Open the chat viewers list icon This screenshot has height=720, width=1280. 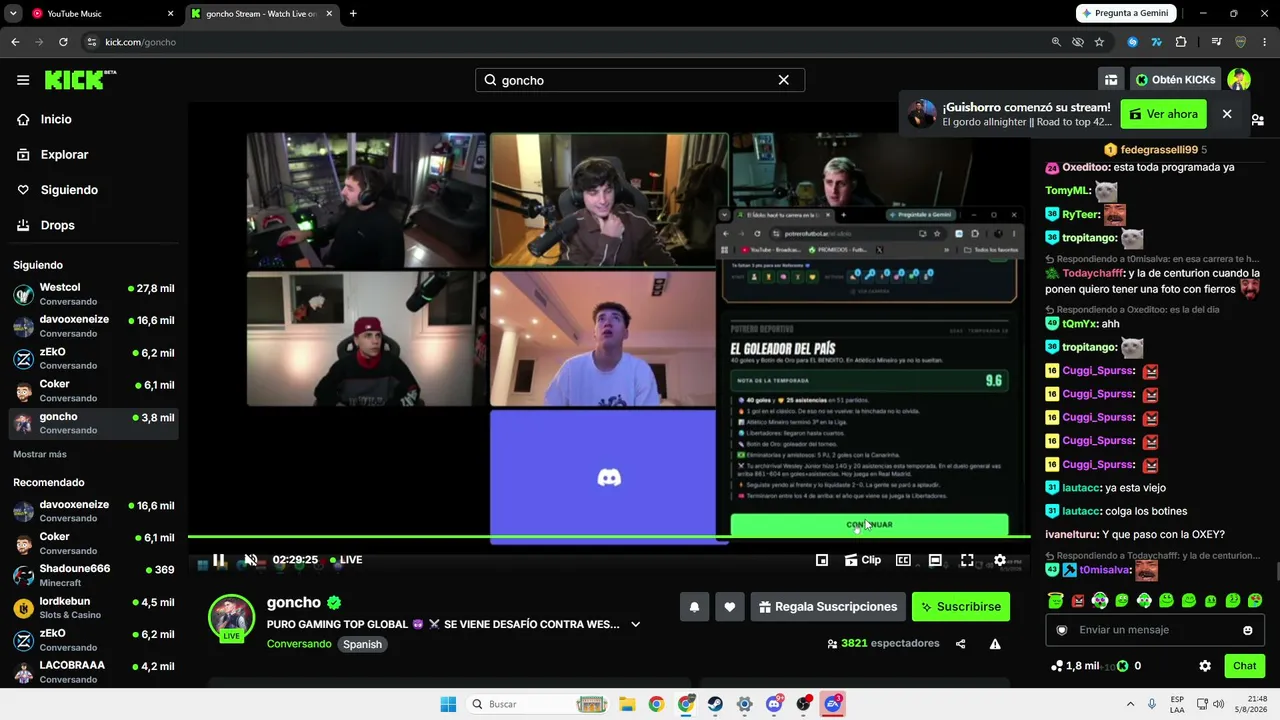pos(1257,120)
